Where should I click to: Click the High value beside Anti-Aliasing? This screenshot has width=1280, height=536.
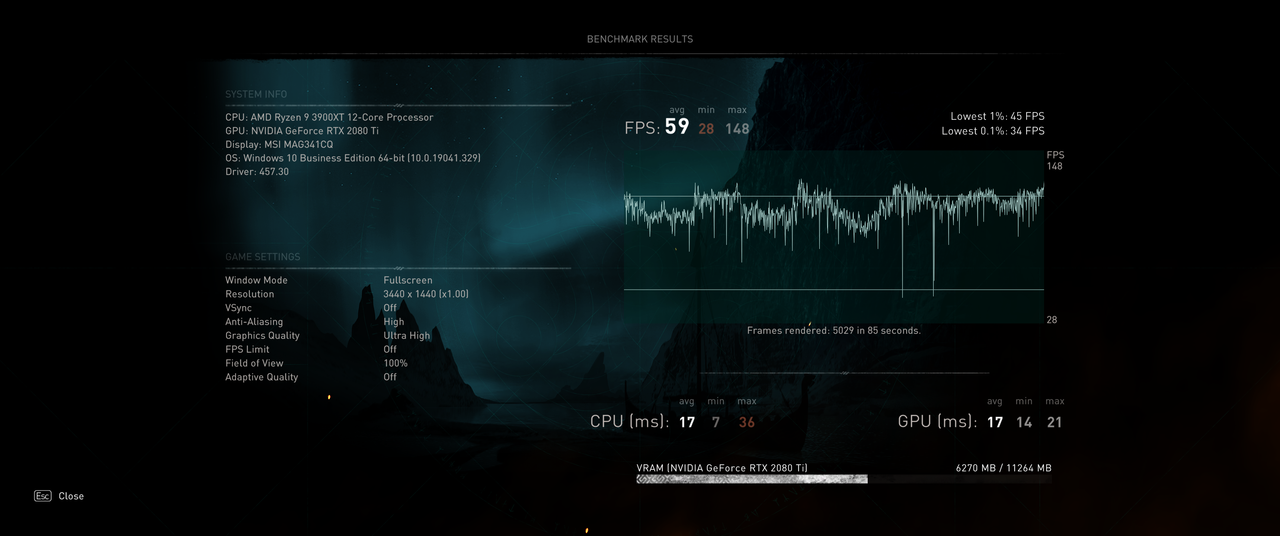click(394, 322)
